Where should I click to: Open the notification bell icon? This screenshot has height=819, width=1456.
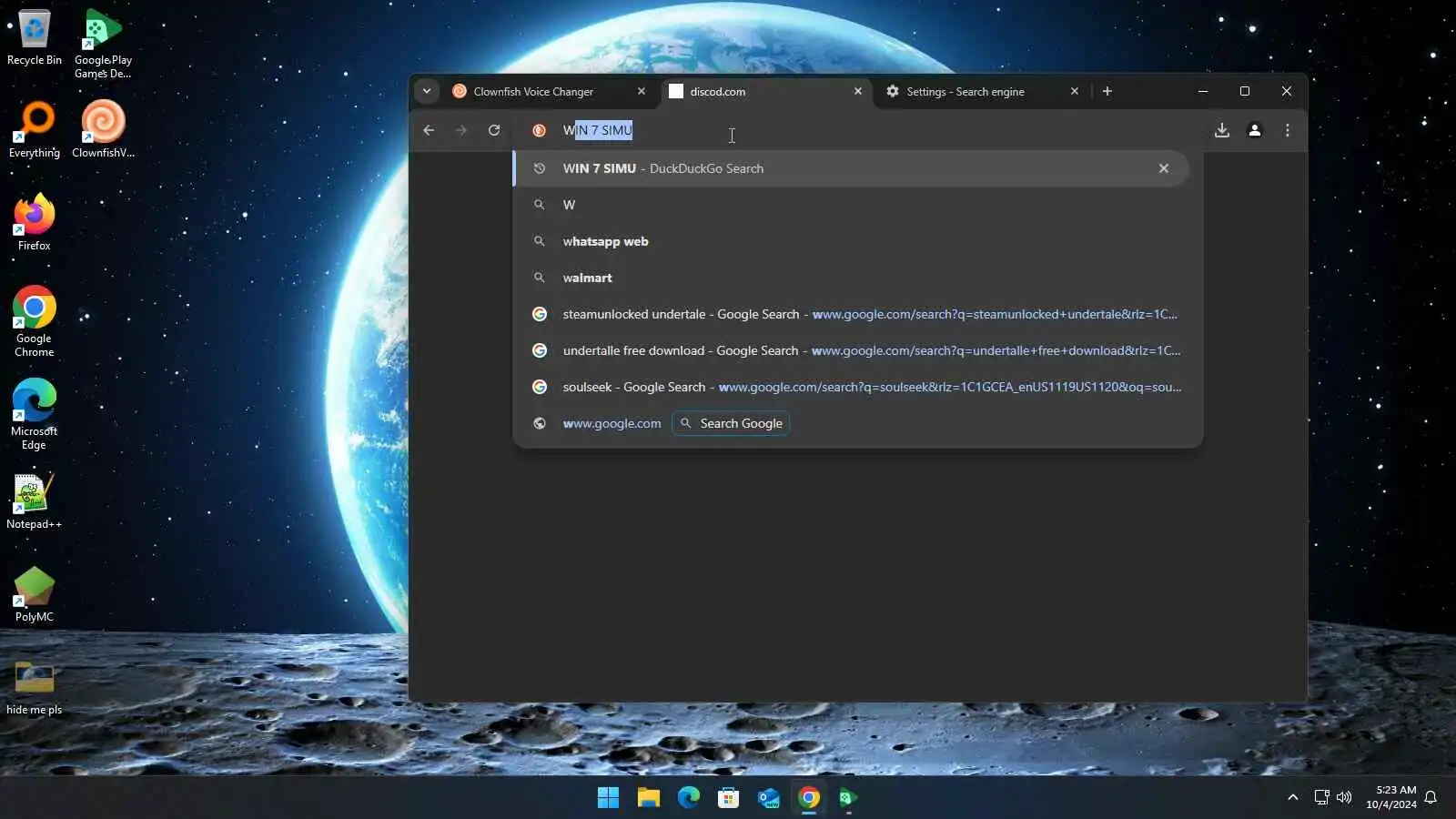coord(1431,798)
